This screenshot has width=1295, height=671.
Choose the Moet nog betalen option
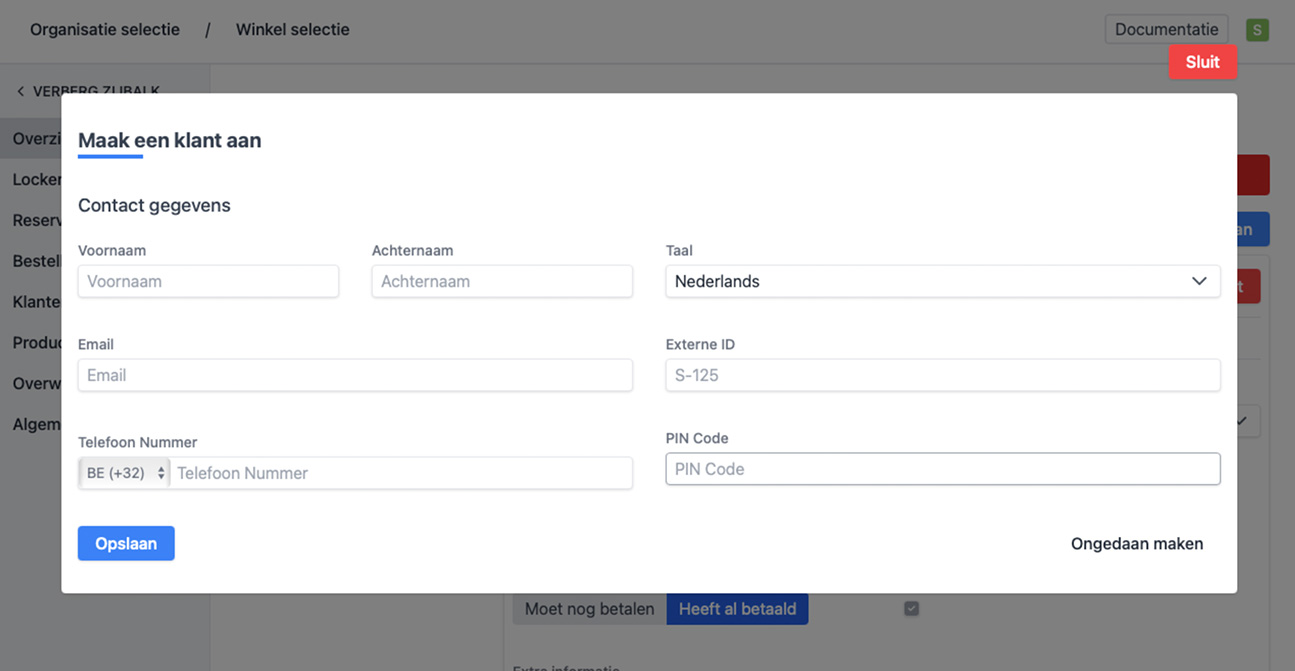coord(589,608)
